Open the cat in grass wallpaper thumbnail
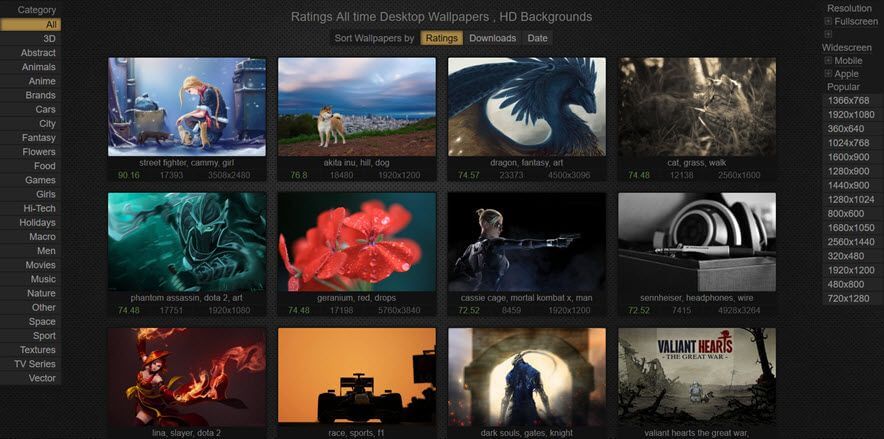The height and width of the screenshot is (439, 884). click(697, 107)
